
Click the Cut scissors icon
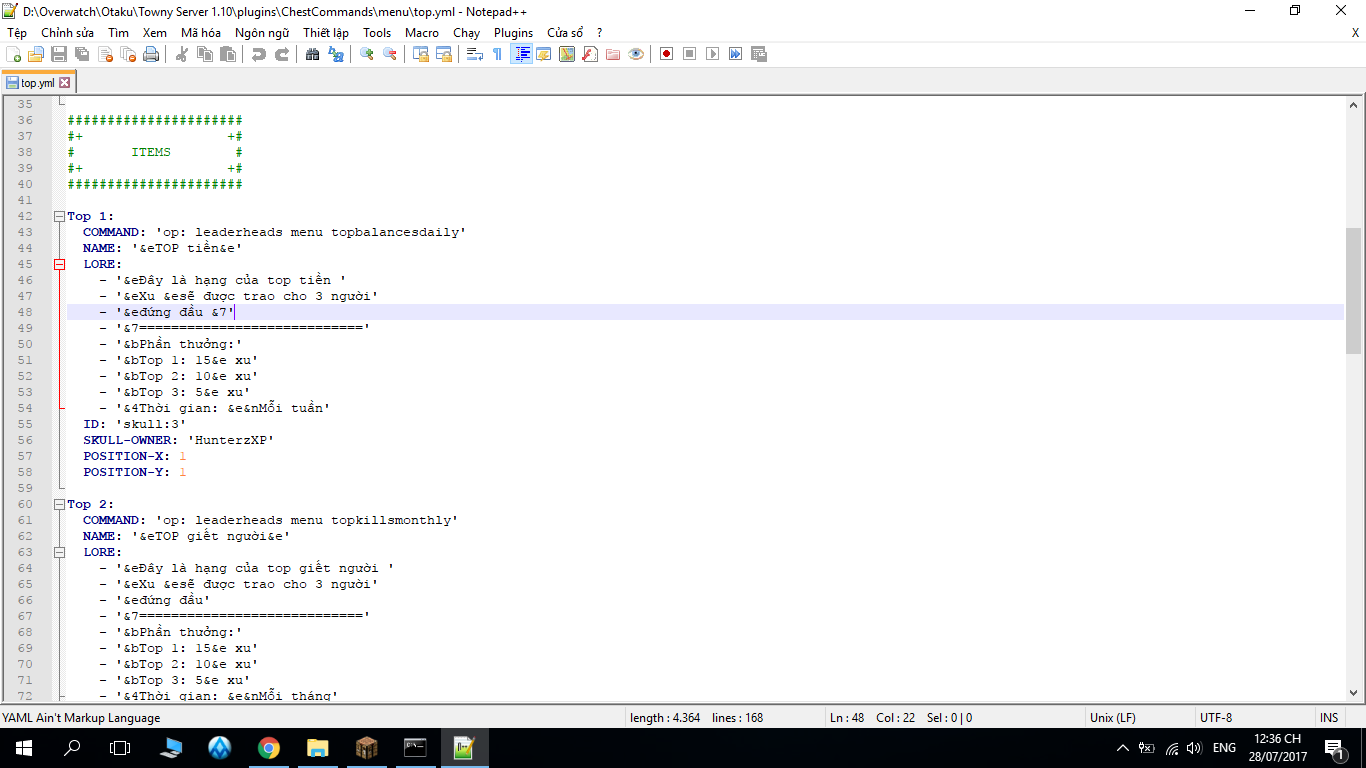click(x=182, y=54)
